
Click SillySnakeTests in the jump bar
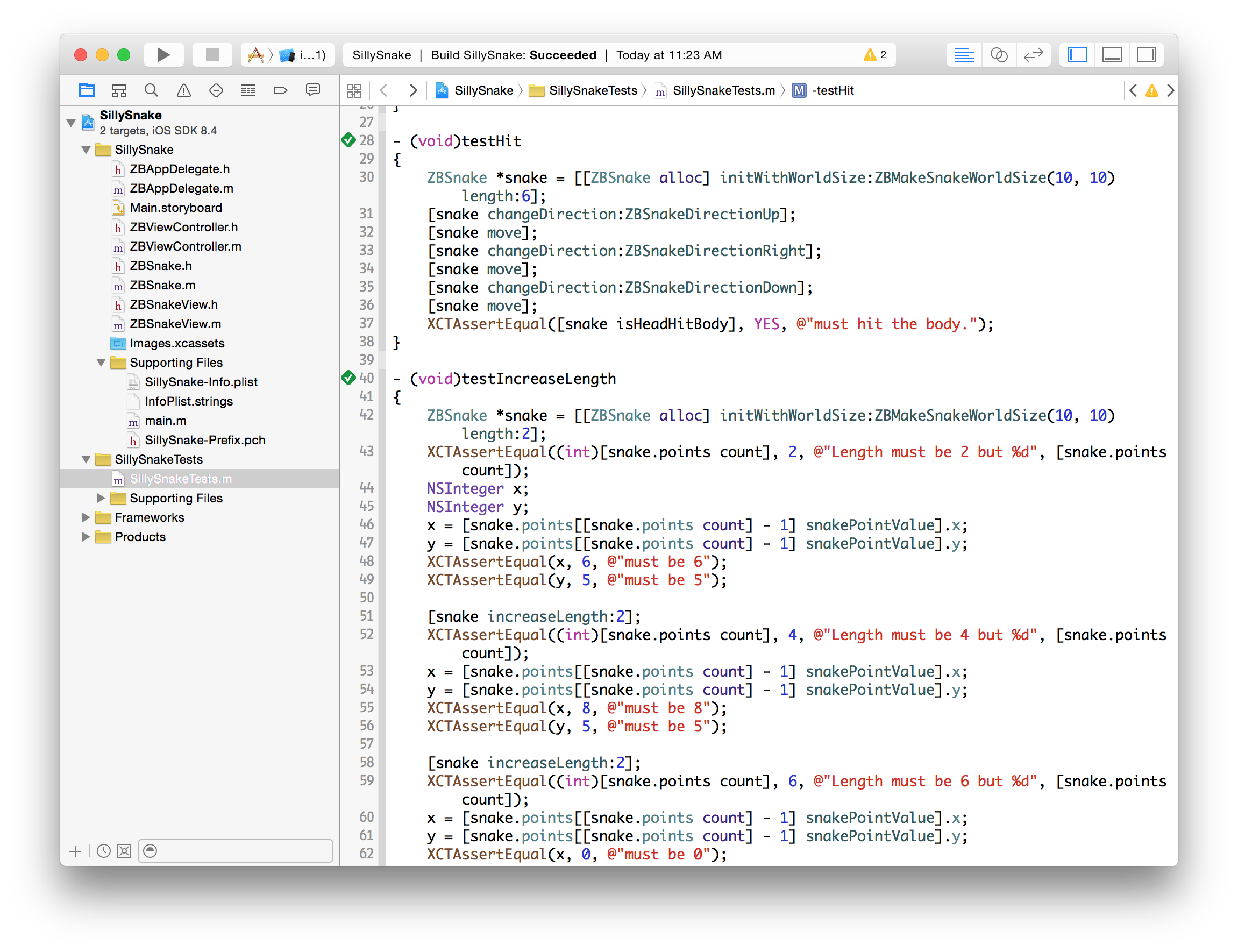592,91
